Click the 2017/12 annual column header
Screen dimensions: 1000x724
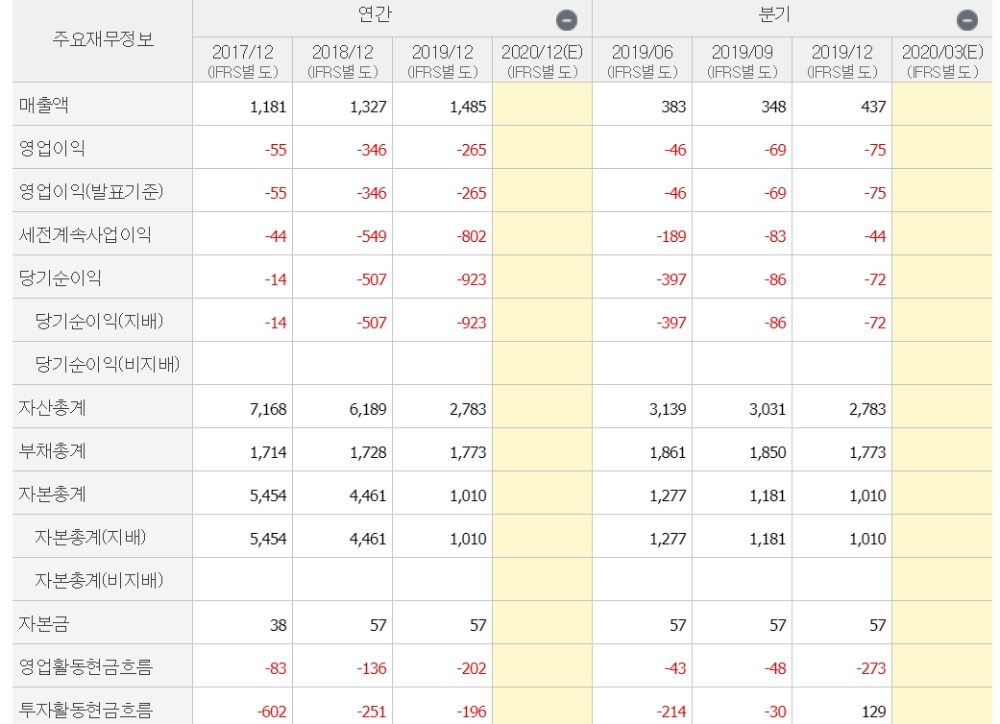coord(242,60)
